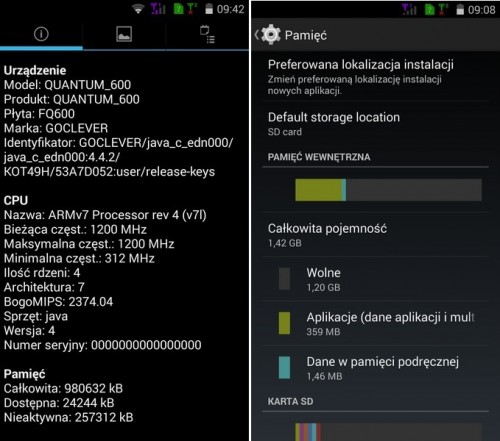Tap the purple signal icon in the right status bar
Image resolution: width=500 pixels, height=441 pixels.
pos(409,9)
